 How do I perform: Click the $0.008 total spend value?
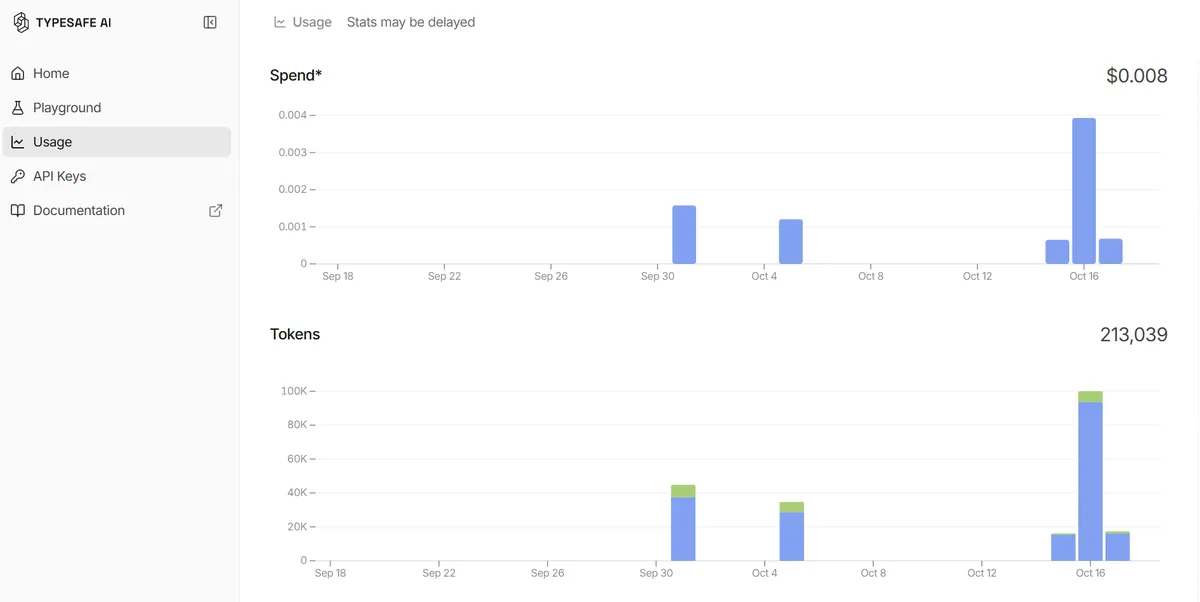[1137, 76]
